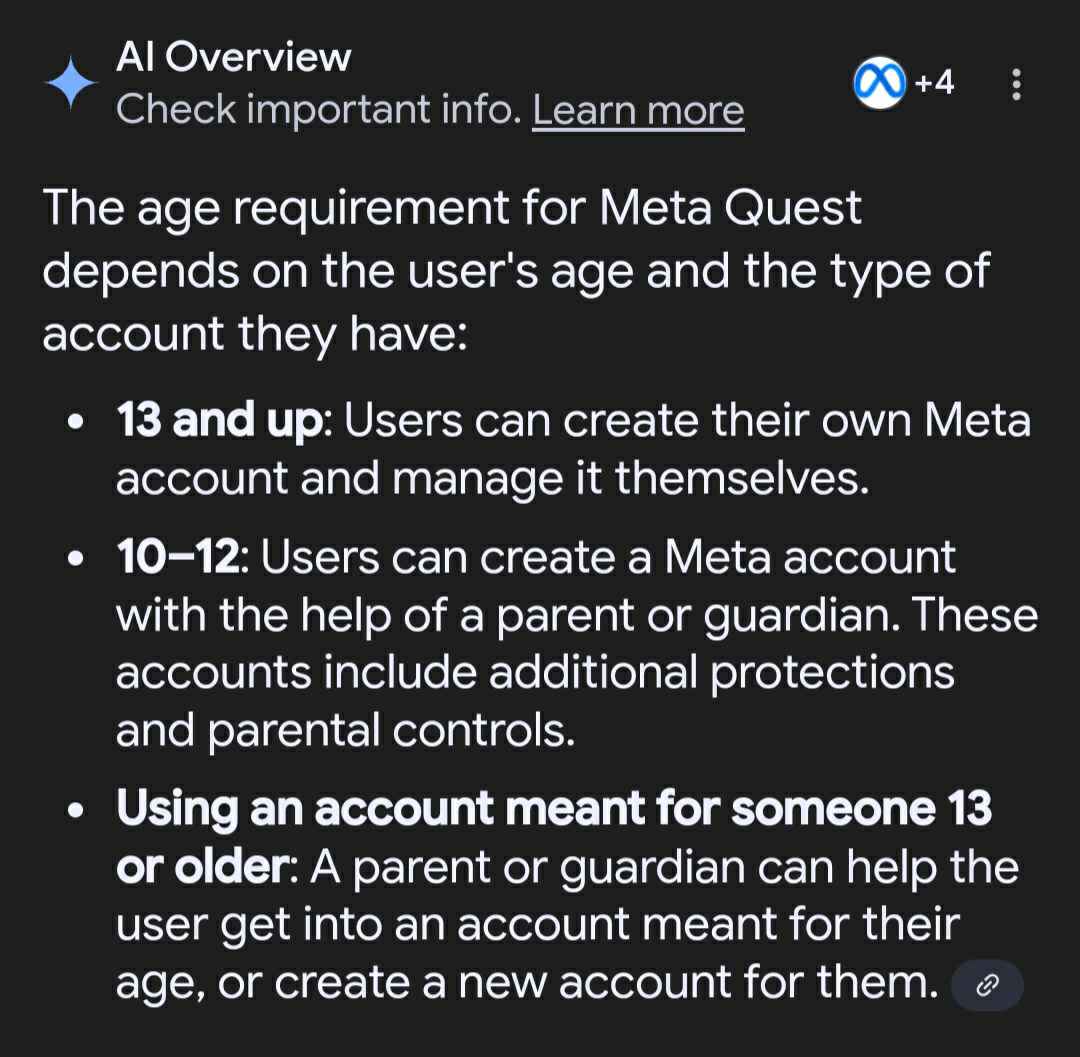Follow the 'Learn more' link
This screenshot has width=1080, height=1057.
pos(638,110)
